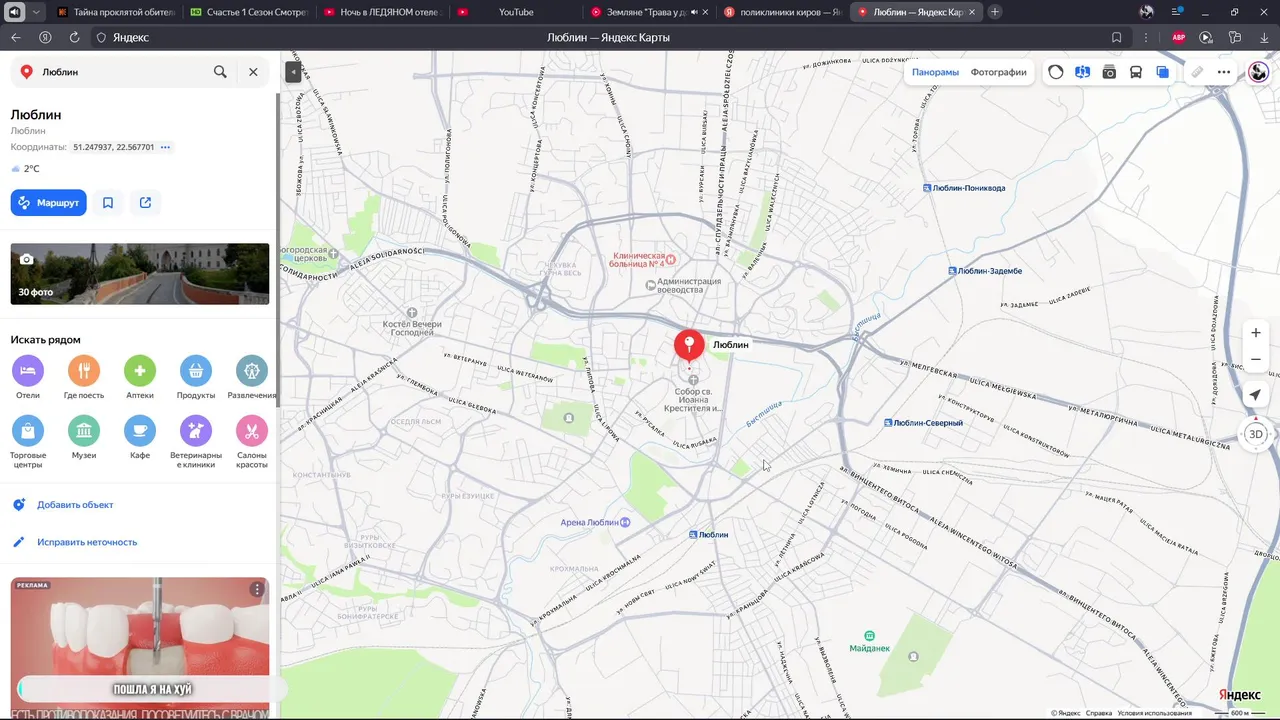Open Справка footer link

(1099, 713)
